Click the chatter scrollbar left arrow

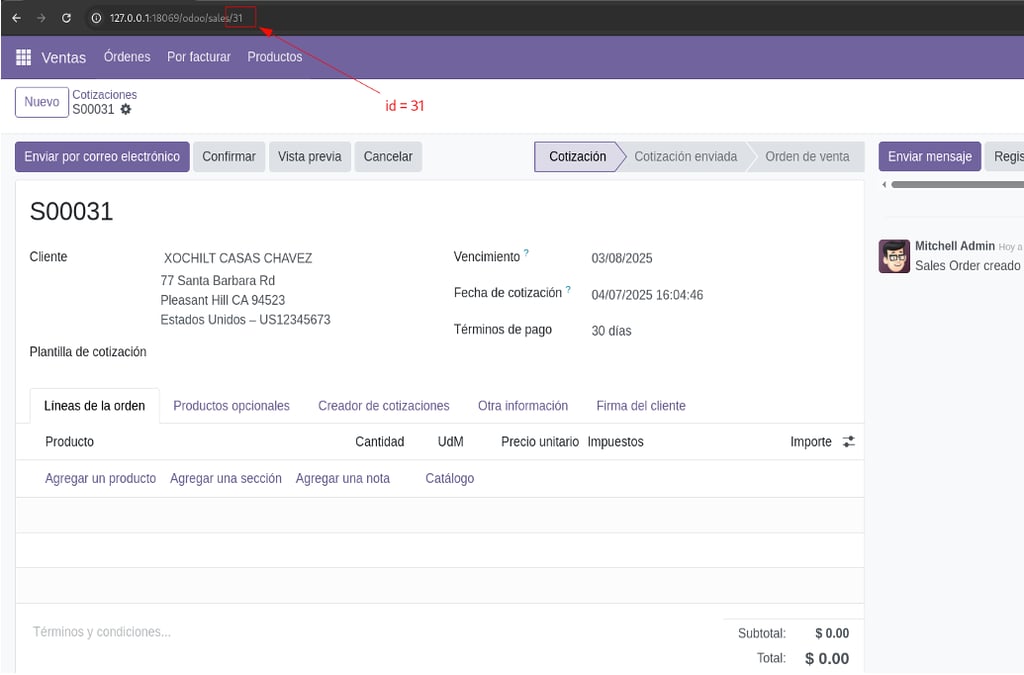click(884, 185)
